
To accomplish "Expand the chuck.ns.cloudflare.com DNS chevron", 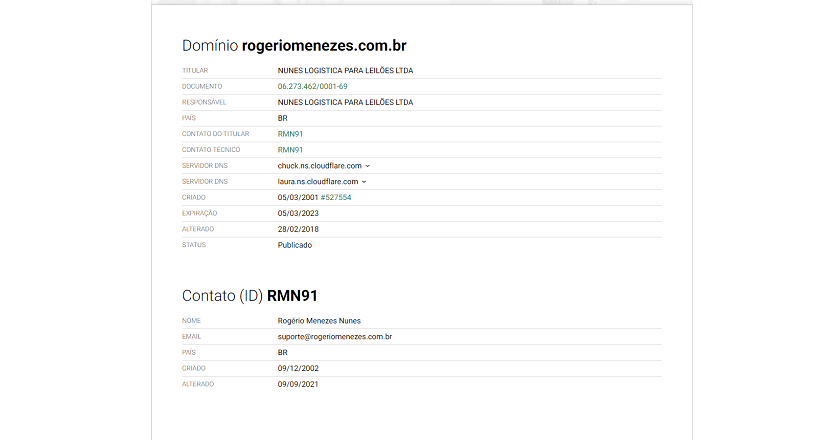I will pos(368,166).
